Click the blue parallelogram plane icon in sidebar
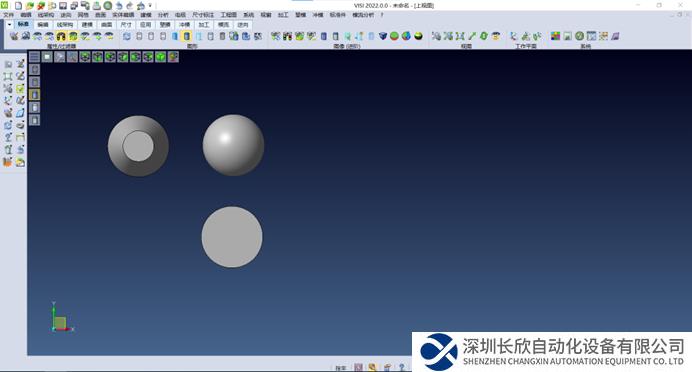Image resolution: width=692 pixels, height=372 pixels. pos(20,113)
